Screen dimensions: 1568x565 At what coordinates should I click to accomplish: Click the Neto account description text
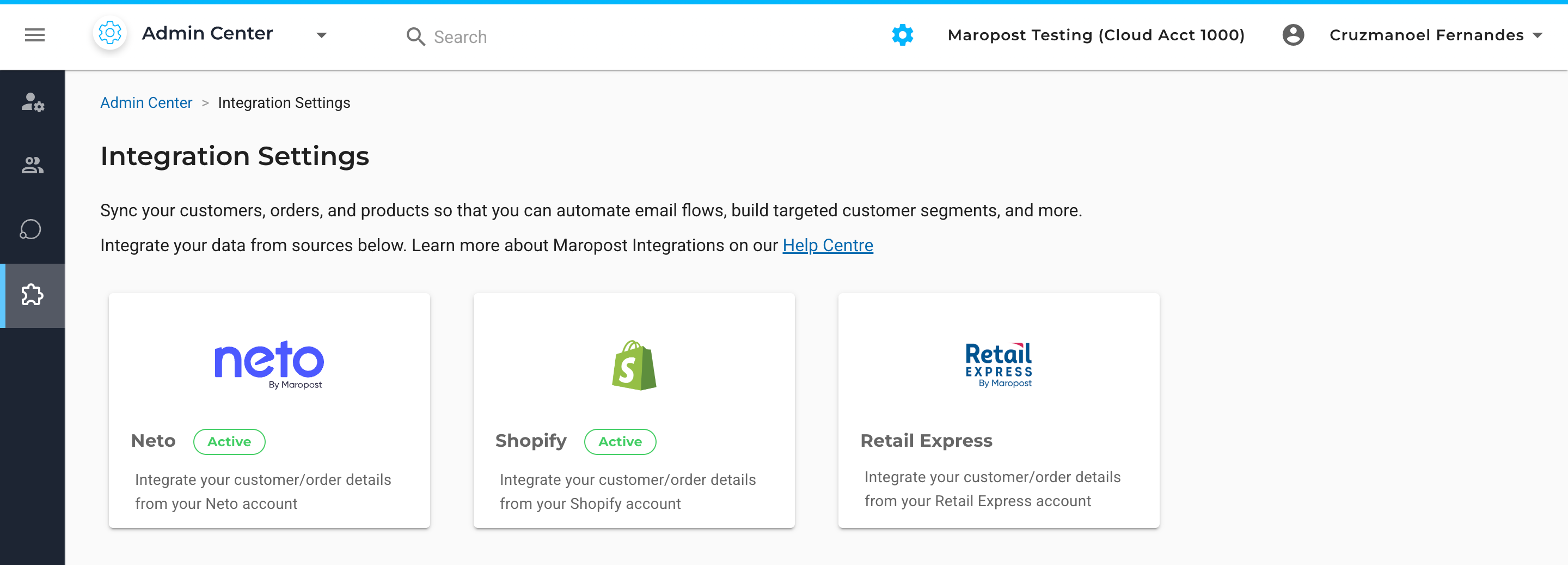pyautogui.click(x=263, y=491)
